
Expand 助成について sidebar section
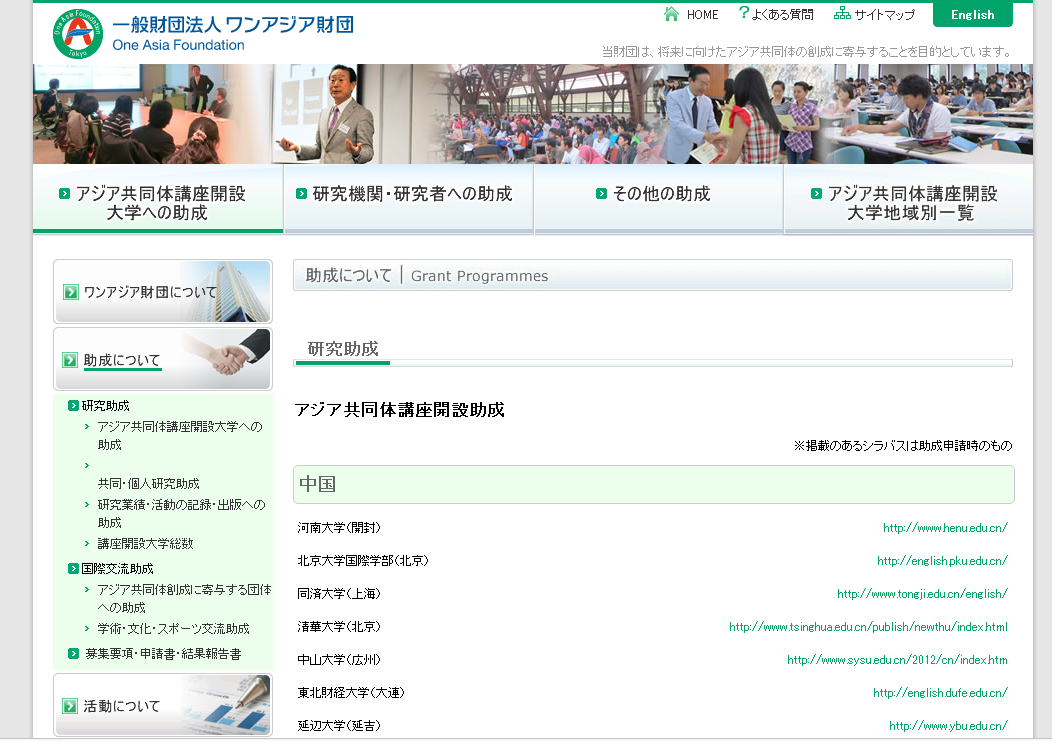tap(122, 360)
